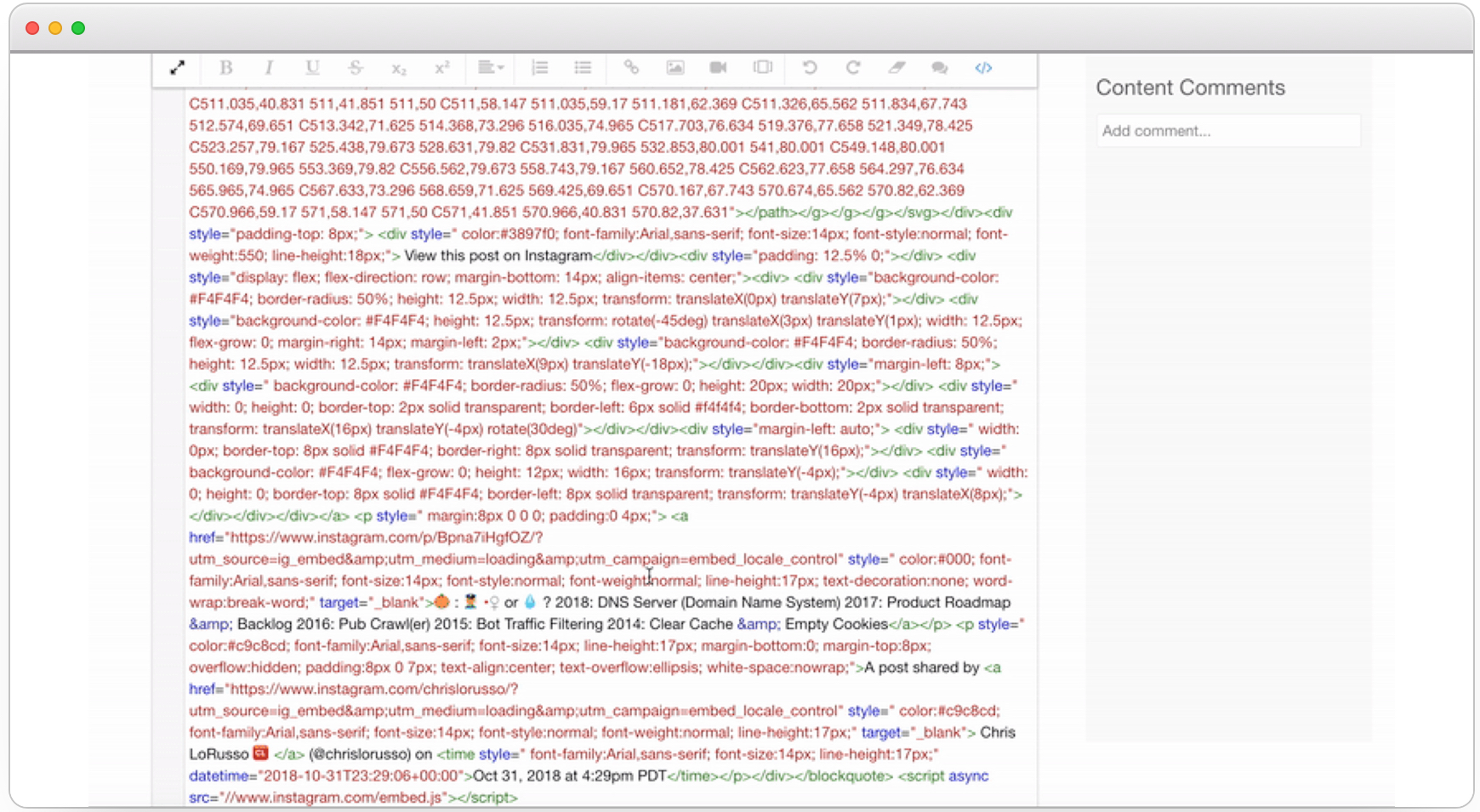The height and width of the screenshot is (812, 1480).
Task: Click the comments speech bubble icon
Action: (x=940, y=68)
